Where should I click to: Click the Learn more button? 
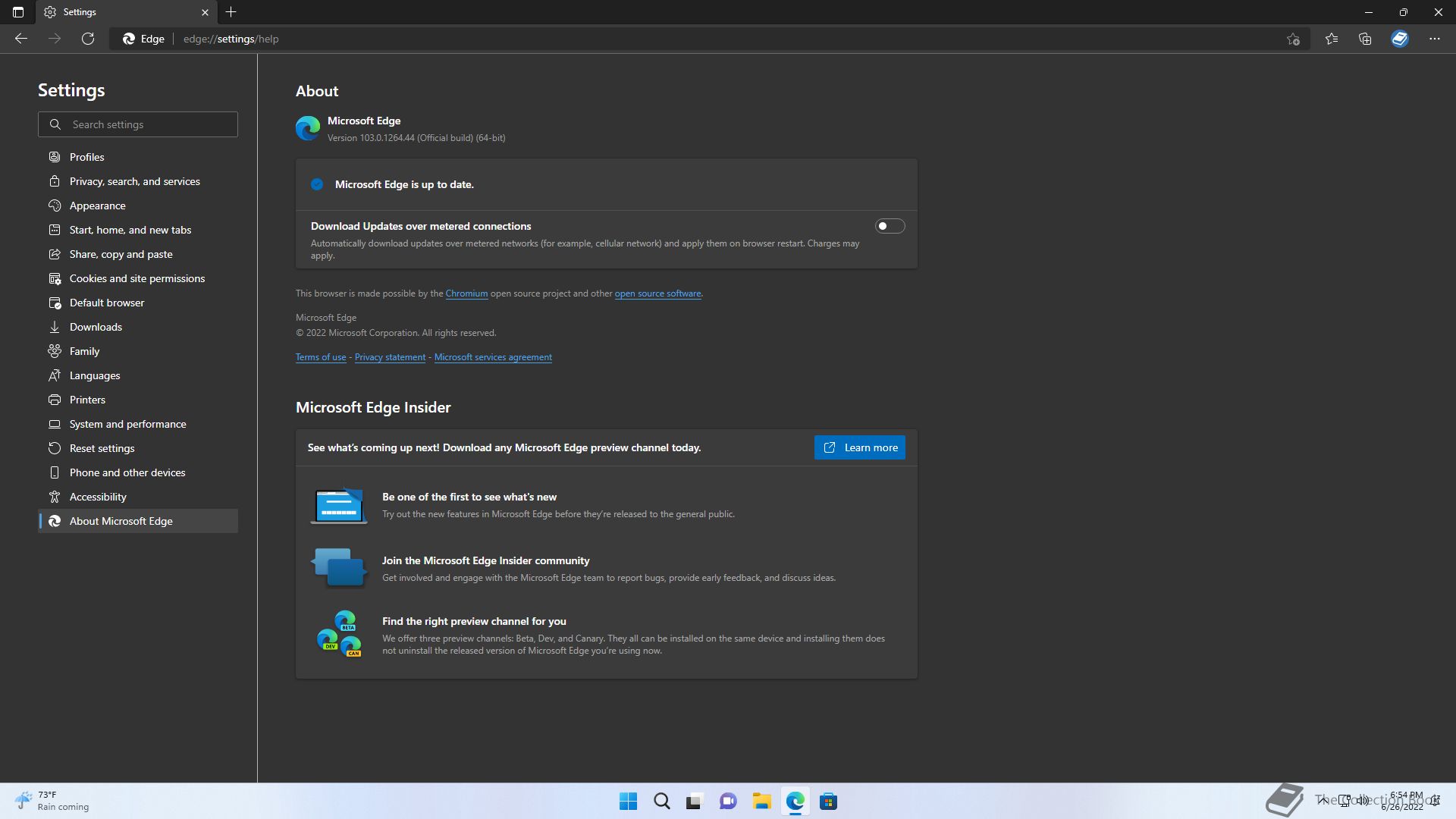tap(860, 447)
